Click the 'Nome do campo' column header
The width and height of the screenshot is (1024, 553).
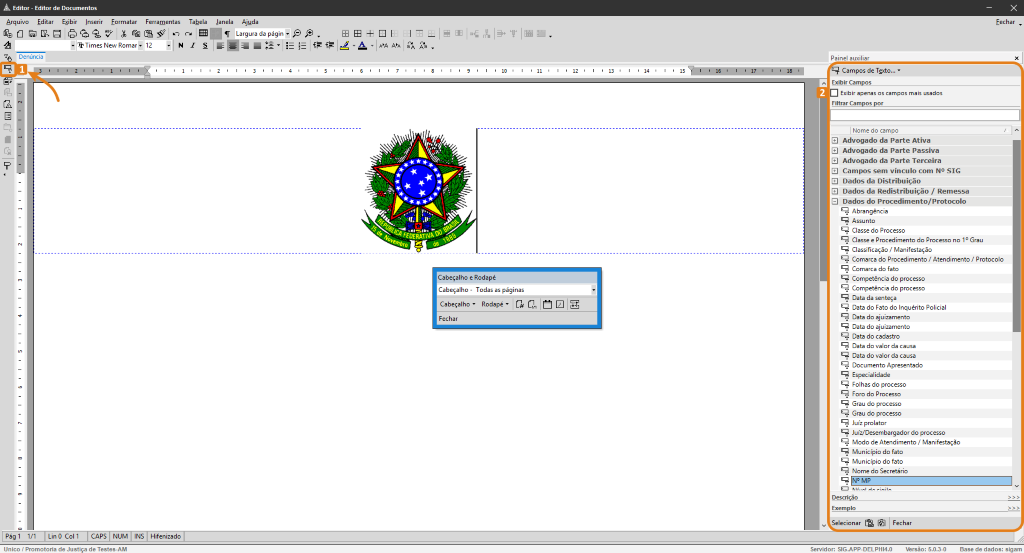(931, 131)
